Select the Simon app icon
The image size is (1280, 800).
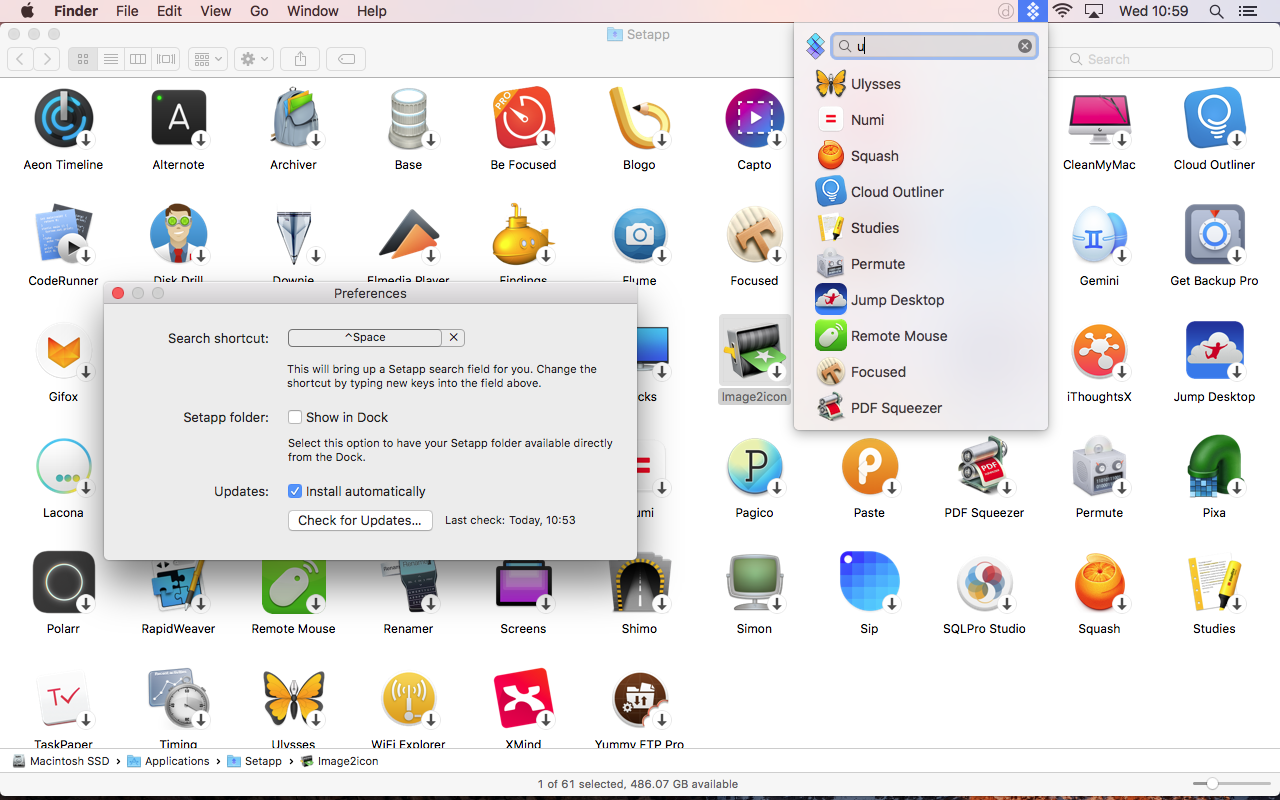(x=754, y=582)
